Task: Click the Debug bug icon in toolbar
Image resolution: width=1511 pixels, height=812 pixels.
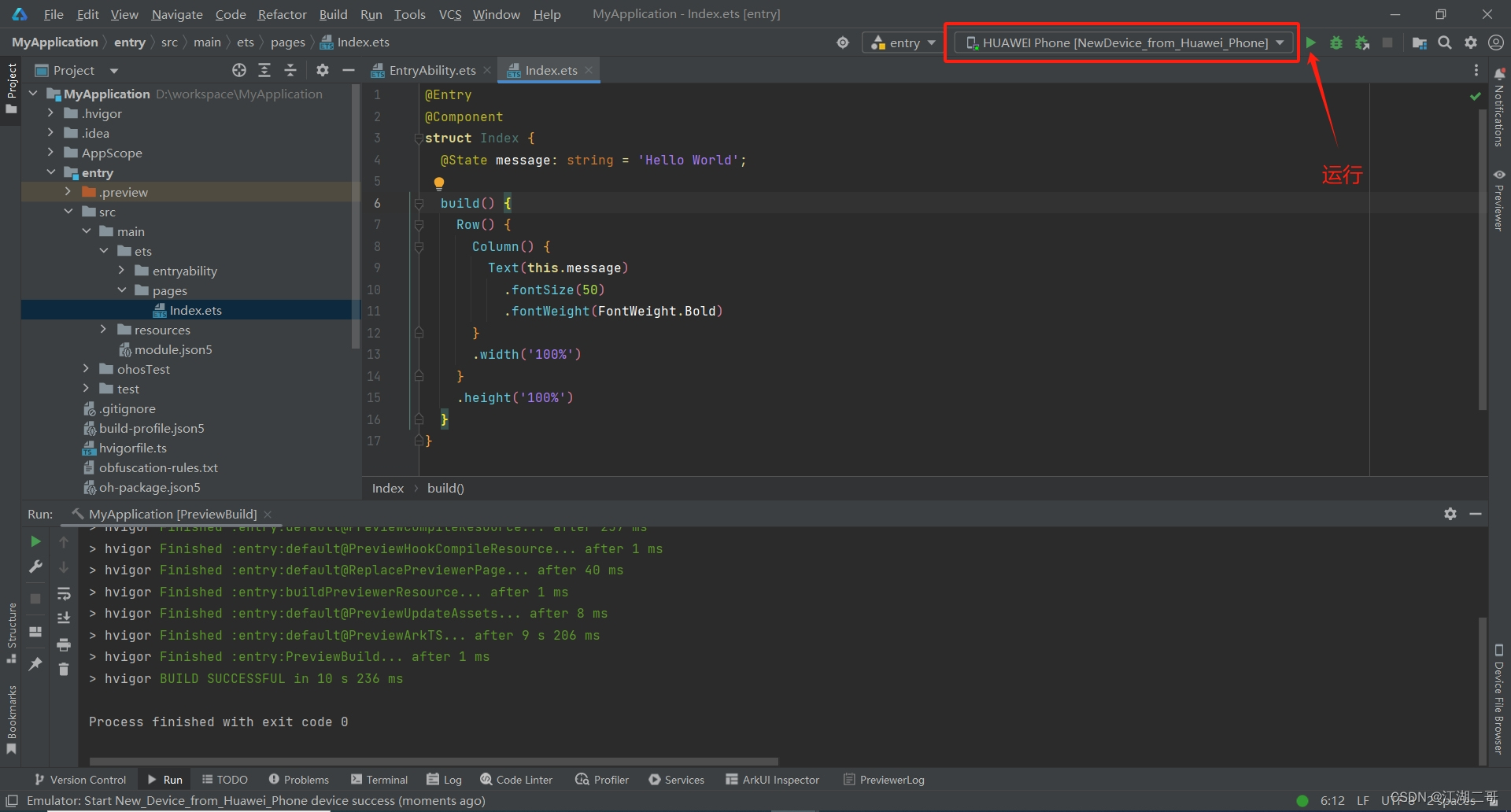Action: point(1336,42)
